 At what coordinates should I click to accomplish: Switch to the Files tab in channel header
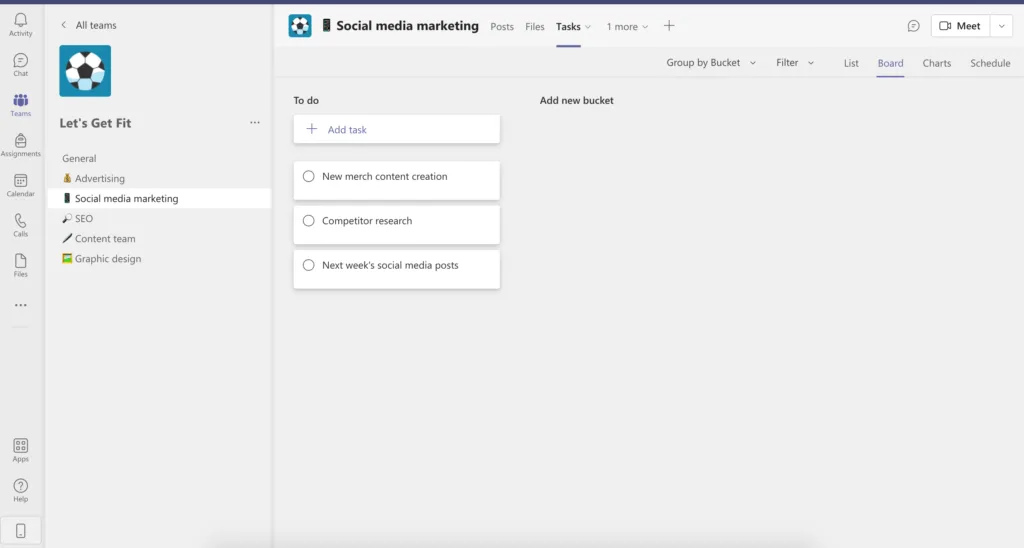[x=534, y=27]
